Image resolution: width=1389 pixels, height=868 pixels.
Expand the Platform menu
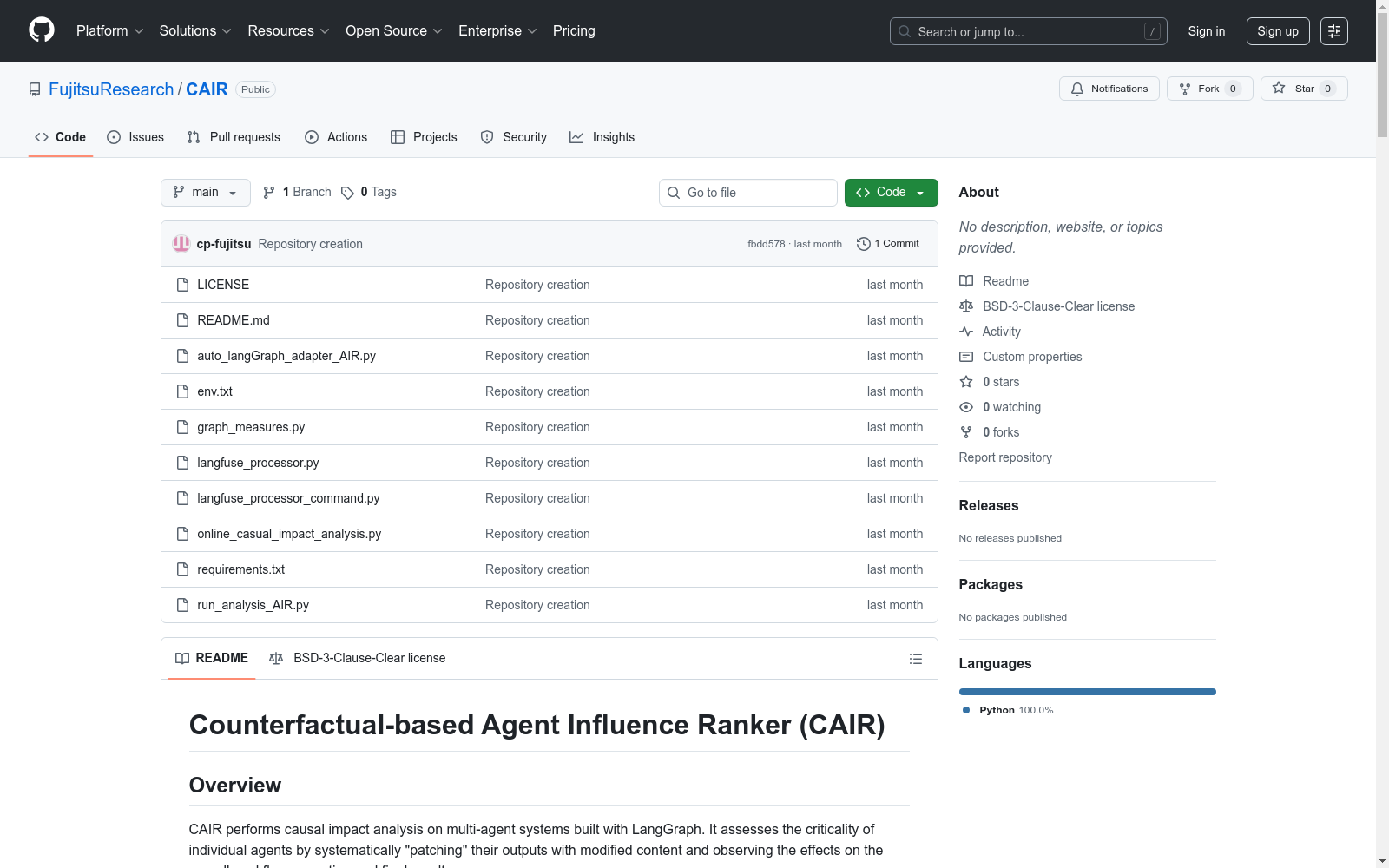(x=109, y=30)
